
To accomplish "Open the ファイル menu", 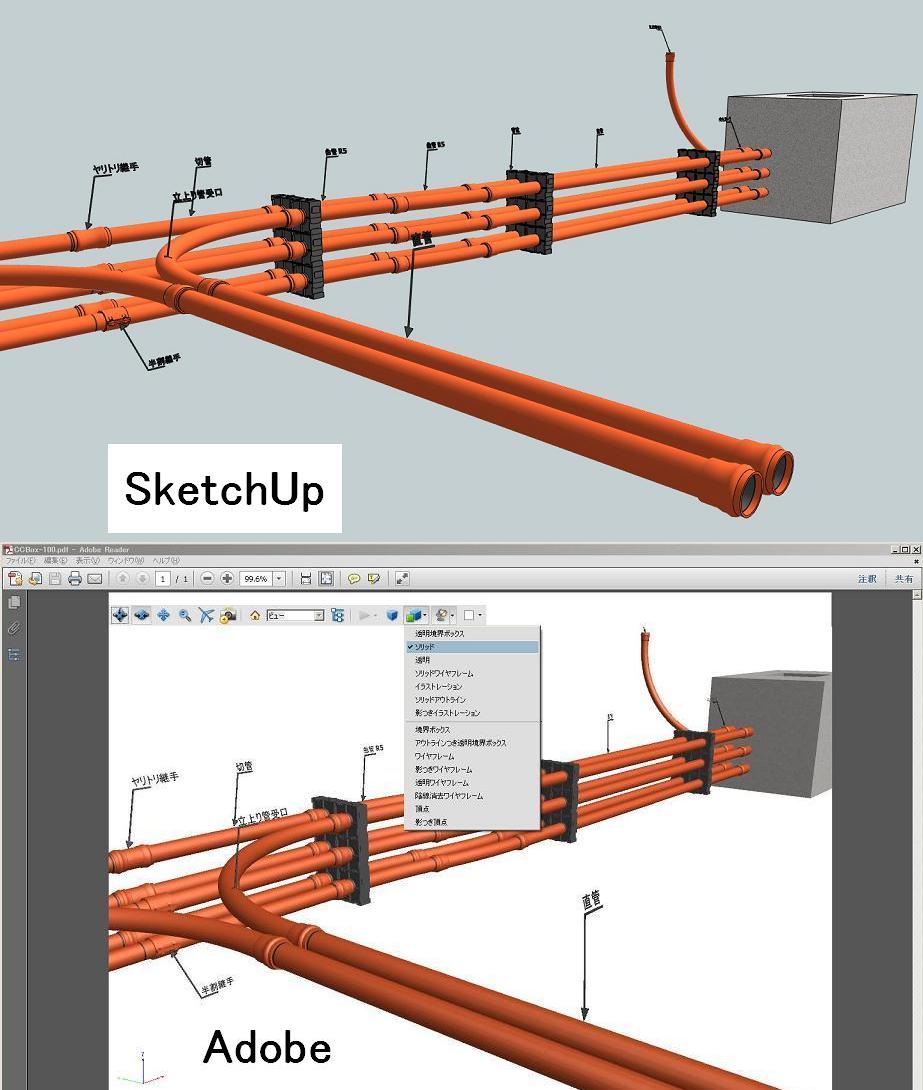I will tap(20, 560).
